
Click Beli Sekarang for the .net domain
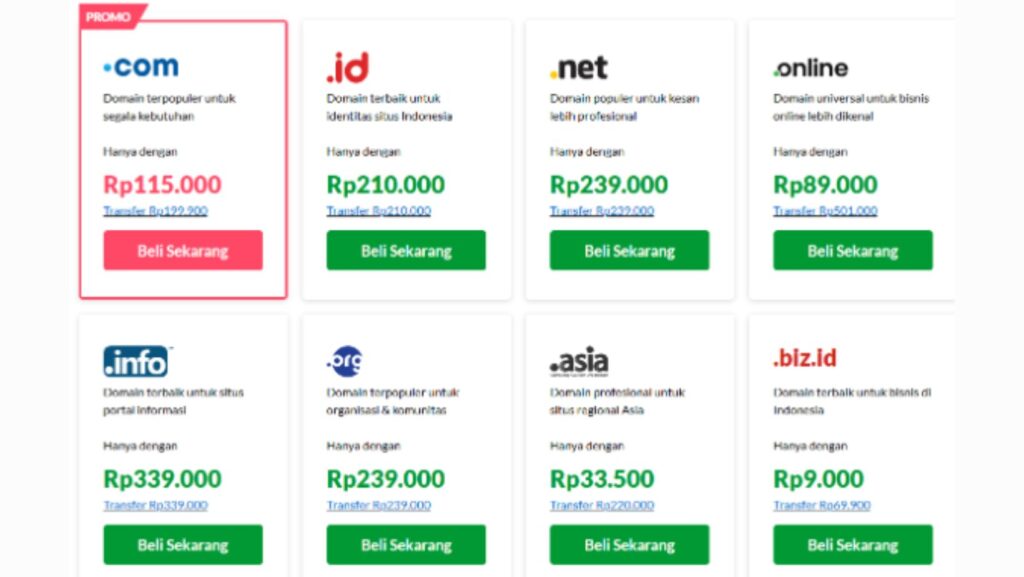point(630,250)
